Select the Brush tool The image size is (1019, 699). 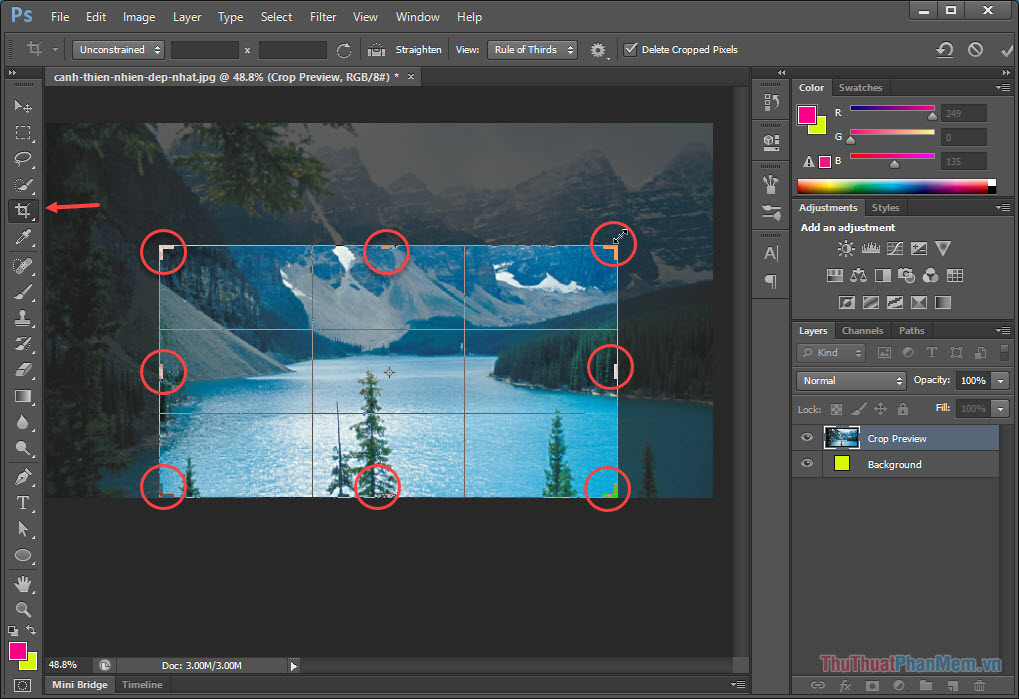22,291
